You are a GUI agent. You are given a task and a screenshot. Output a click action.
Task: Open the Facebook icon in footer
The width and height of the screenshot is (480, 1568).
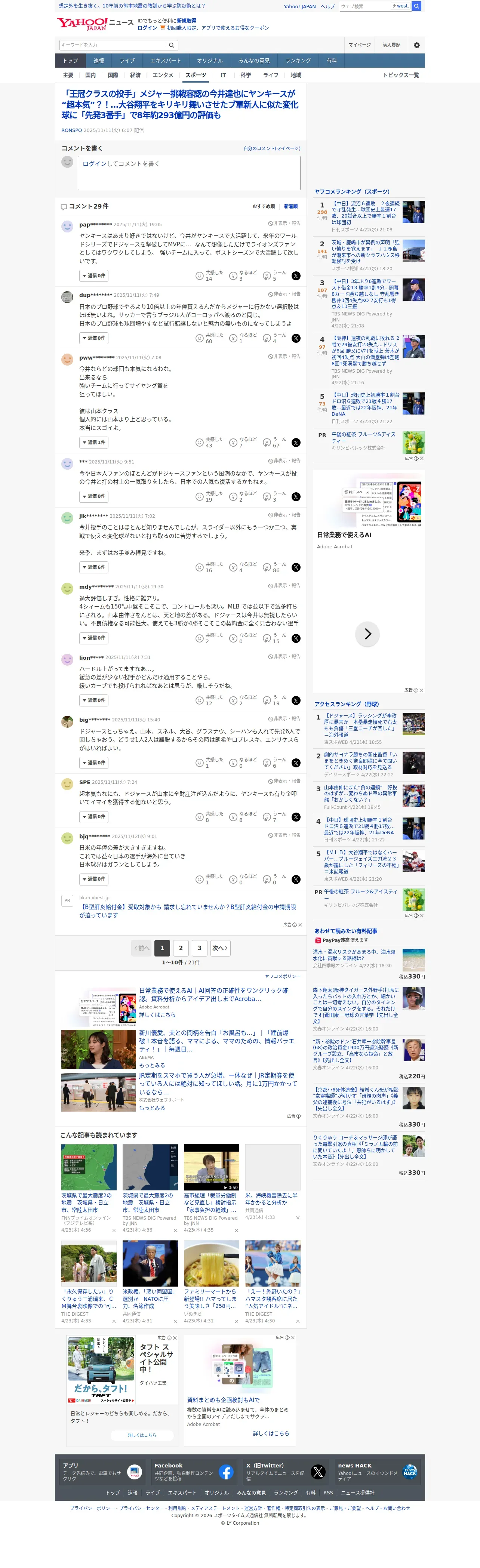coord(226,1472)
